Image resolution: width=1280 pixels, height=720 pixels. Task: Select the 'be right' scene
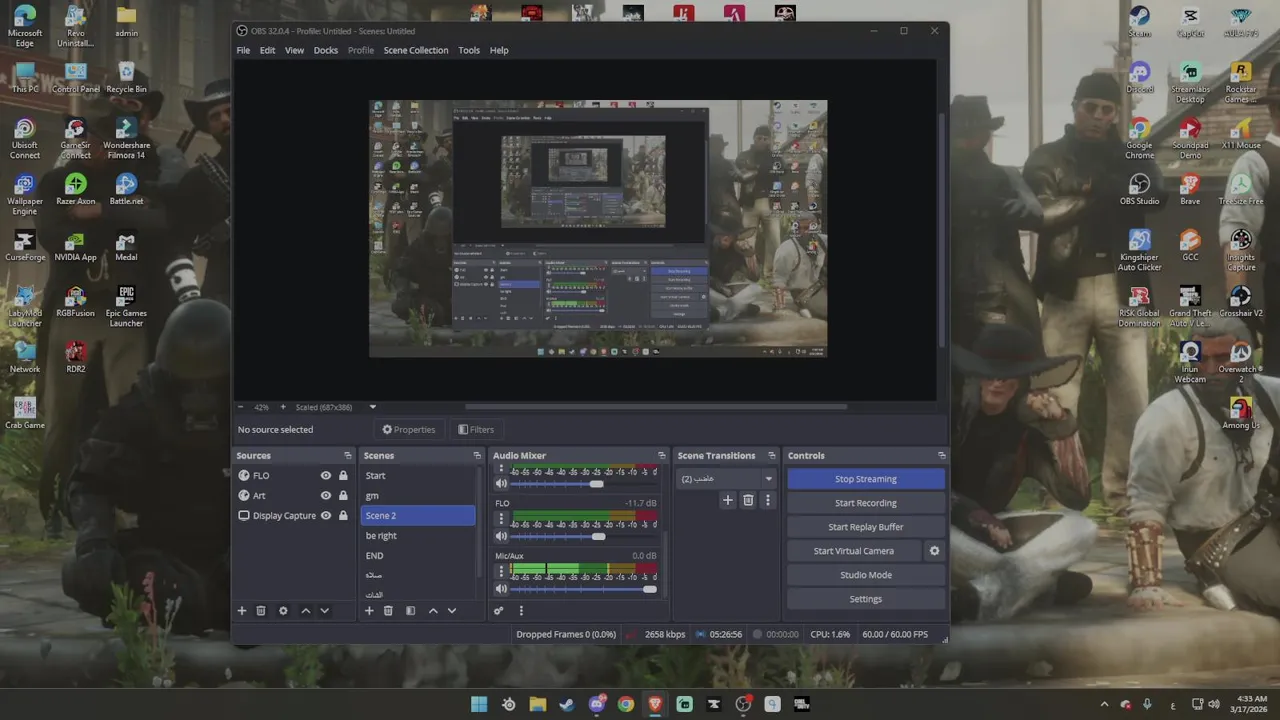[x=418, y=536]
